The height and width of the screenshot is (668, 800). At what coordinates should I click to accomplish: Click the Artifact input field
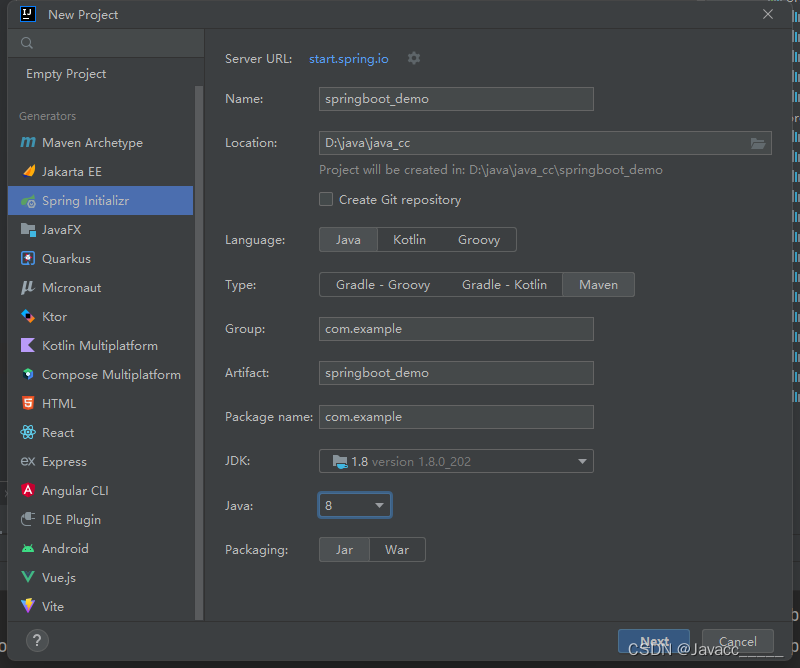[x=456, y=373]
